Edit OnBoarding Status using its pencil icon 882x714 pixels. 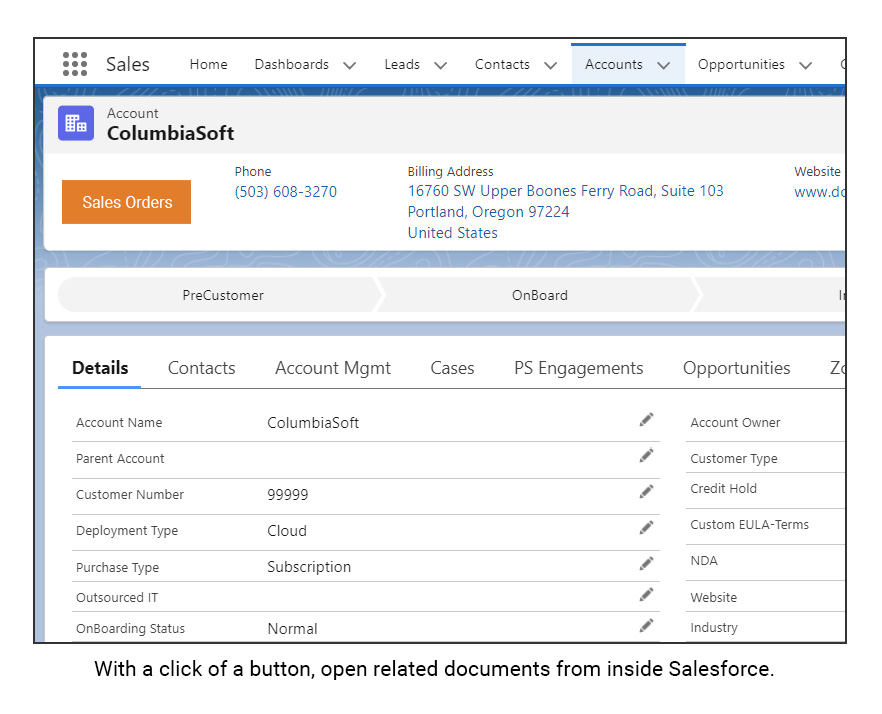tap(646, 625)
